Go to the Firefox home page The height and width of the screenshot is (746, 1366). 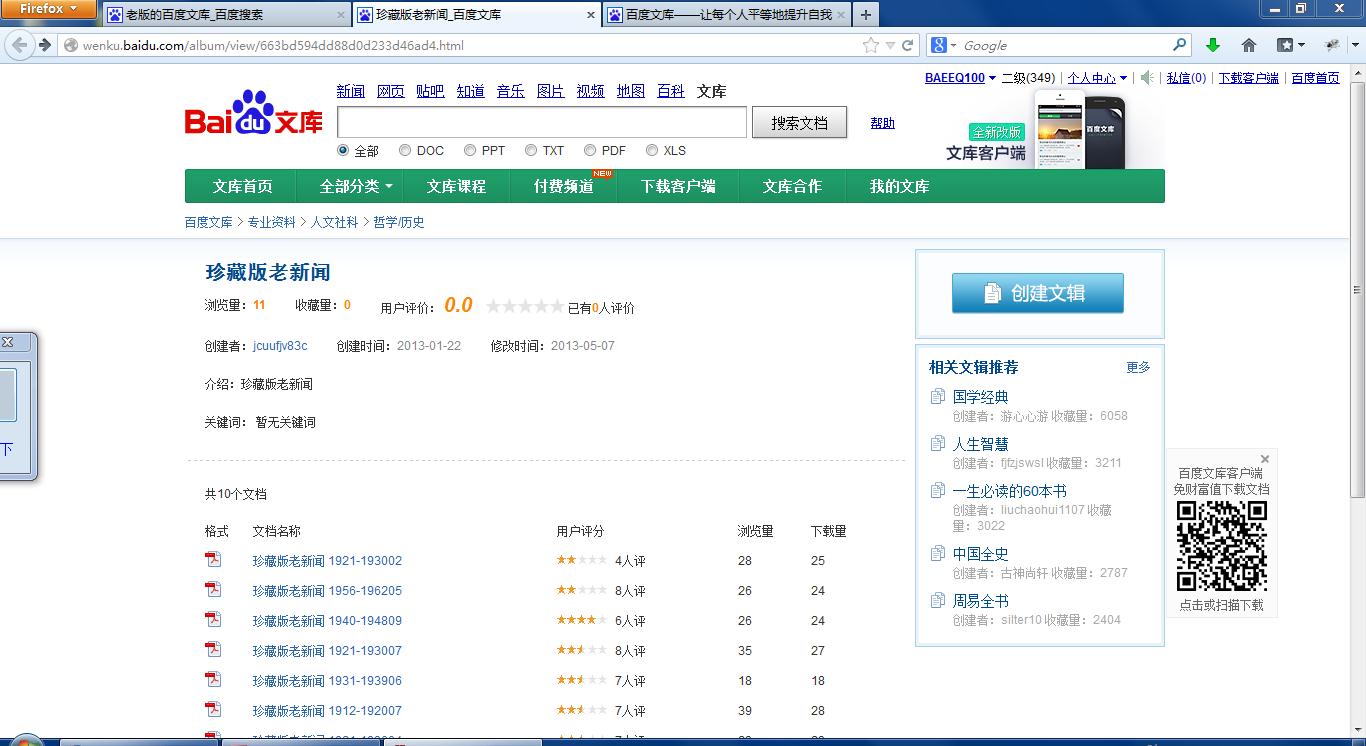click(x=1249, y=45)
